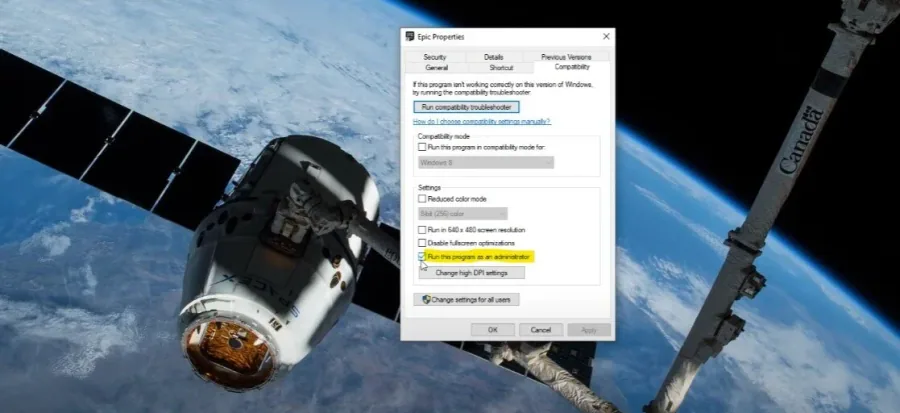Go to the Previous Versions tab
Viewport: 900px width, 413px height.
tap(566, 57)
